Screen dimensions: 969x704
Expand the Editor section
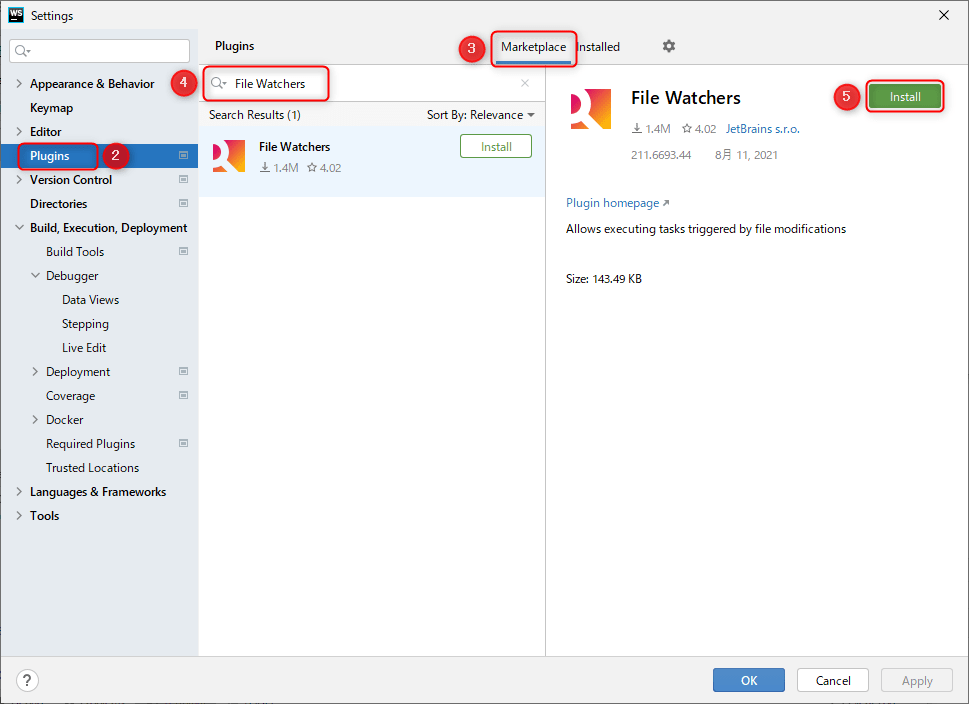point(19,132)
